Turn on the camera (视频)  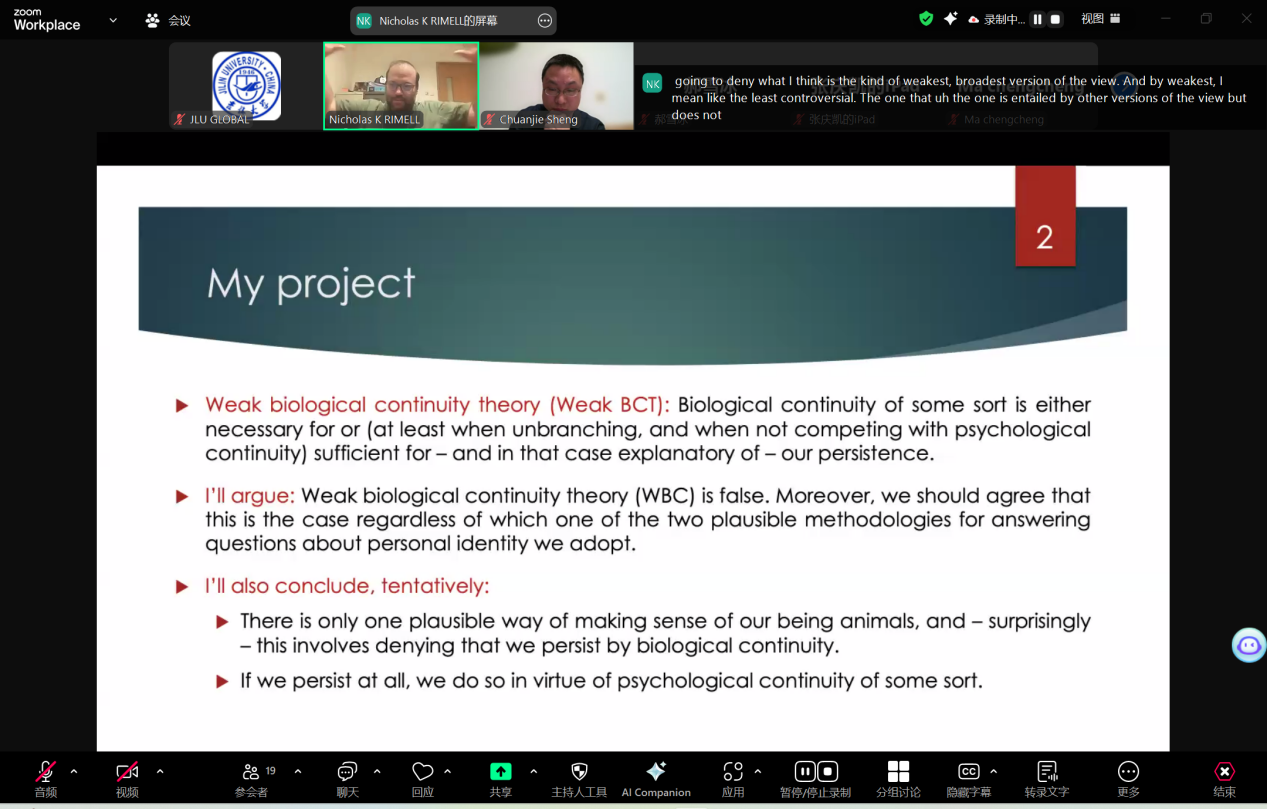coord(127,778)
